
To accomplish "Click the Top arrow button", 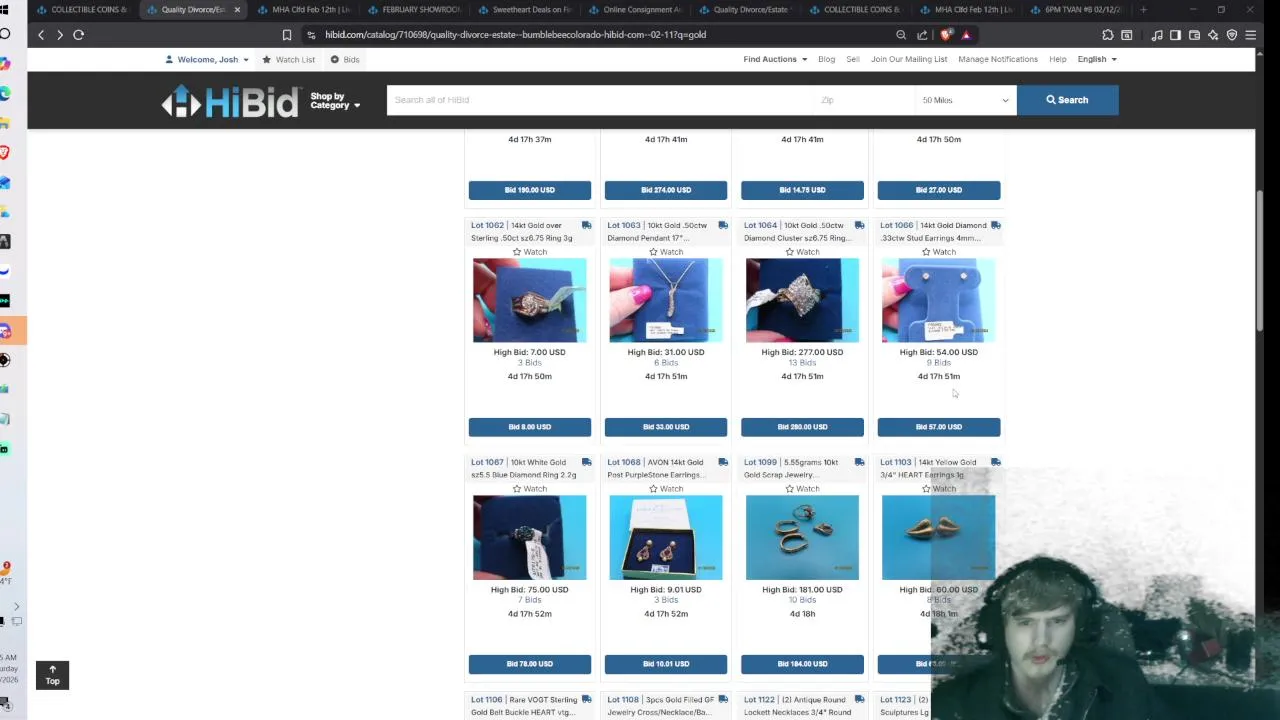I will point(52,675).
